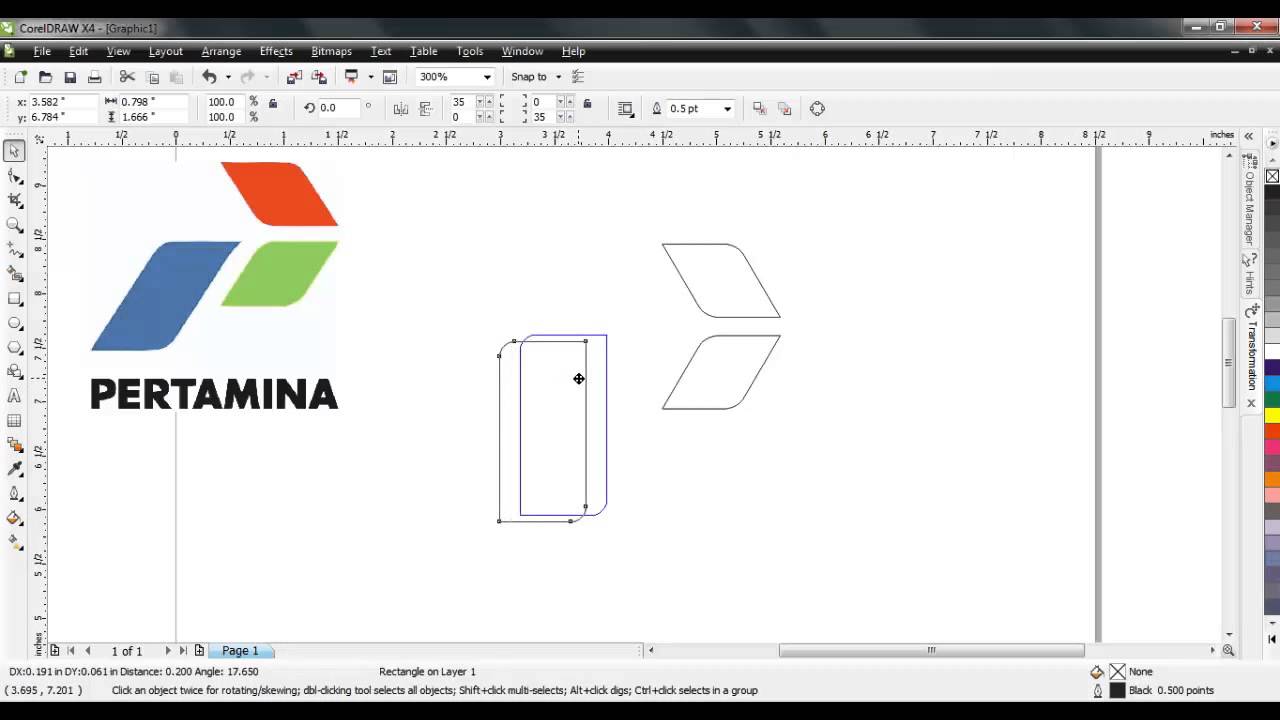Open the Wrap paragraph text flyout
1280x720 pixels.
(x=625, y=108)
